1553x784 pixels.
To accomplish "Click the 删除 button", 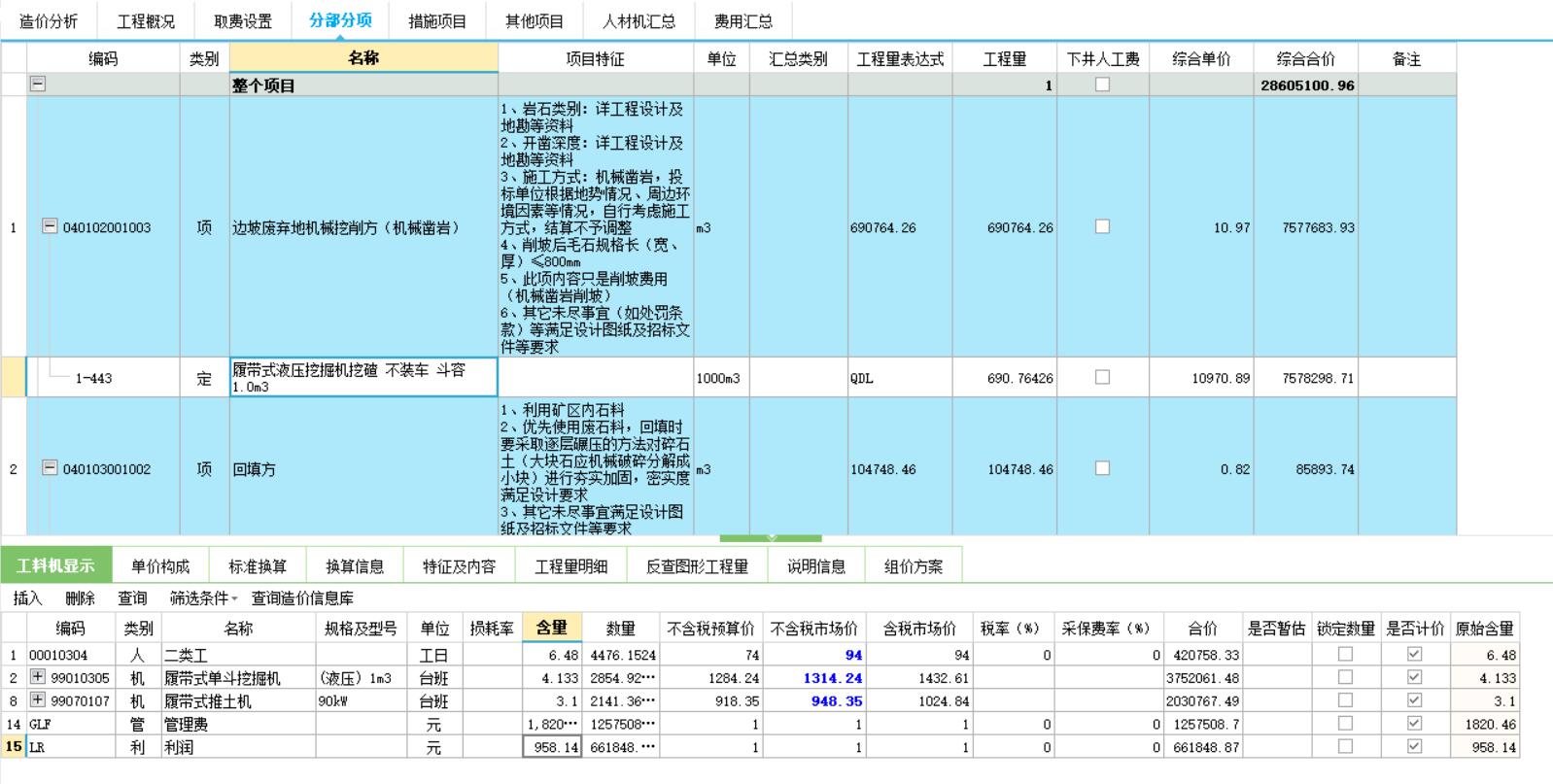I will click(x=80, y=598).
